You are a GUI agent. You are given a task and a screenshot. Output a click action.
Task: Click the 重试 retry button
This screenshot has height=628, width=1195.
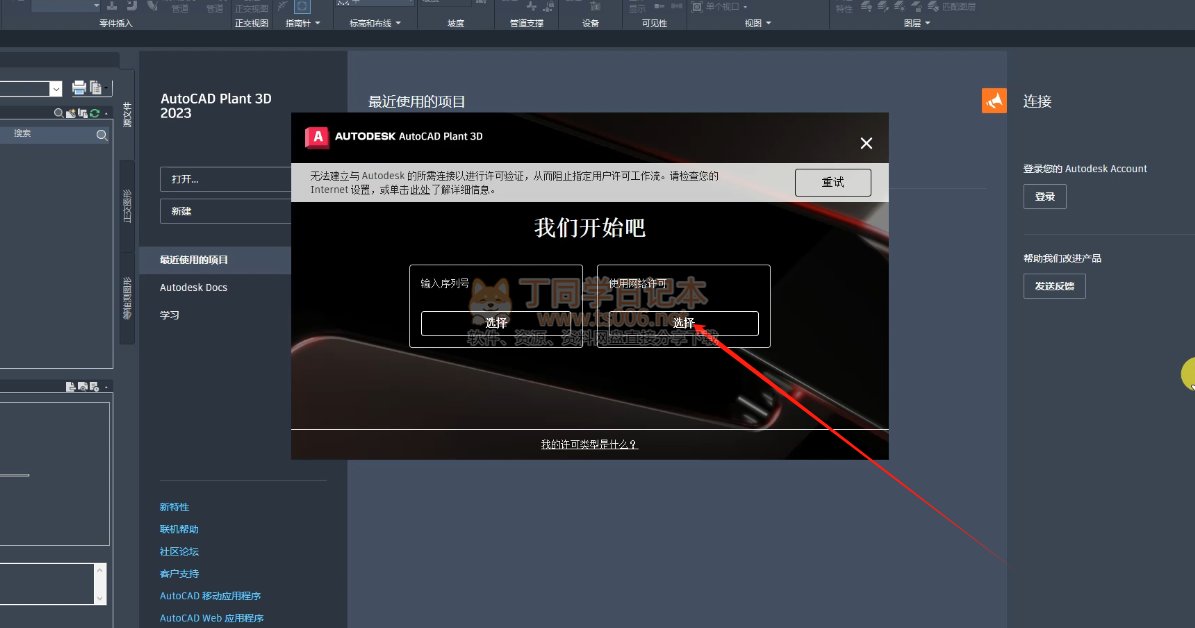tap(833, 182)
